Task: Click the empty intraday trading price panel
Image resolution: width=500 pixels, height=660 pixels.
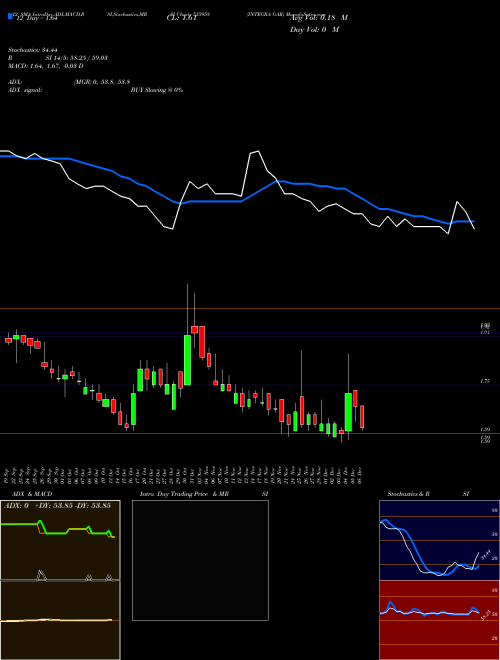Action: [x=200, y=560]
